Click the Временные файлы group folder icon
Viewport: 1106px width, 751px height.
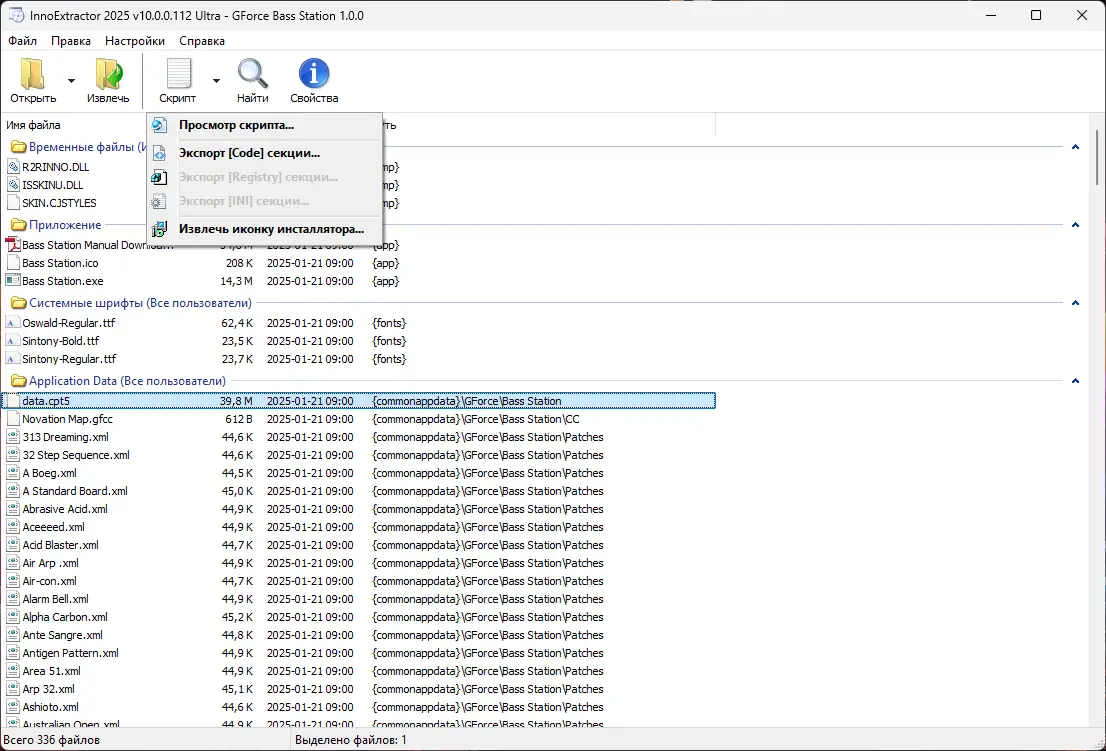tap(19, 147)
